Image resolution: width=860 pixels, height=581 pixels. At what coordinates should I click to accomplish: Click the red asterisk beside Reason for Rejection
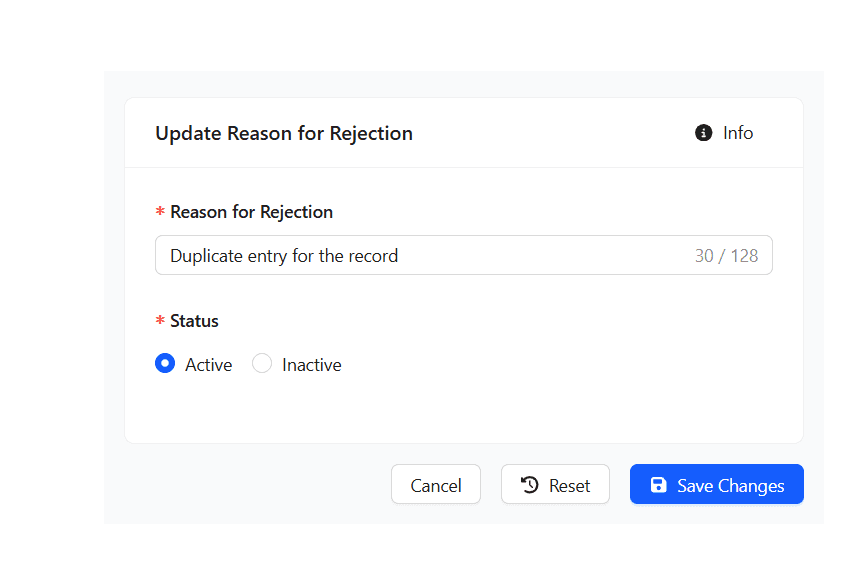(159, 211)
